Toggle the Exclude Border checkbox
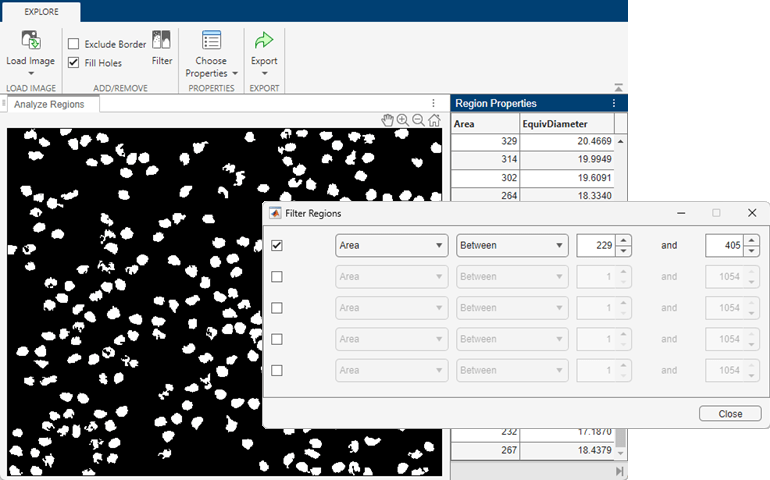The height and width of the screenshot is (480, 770). click(74, 44)
